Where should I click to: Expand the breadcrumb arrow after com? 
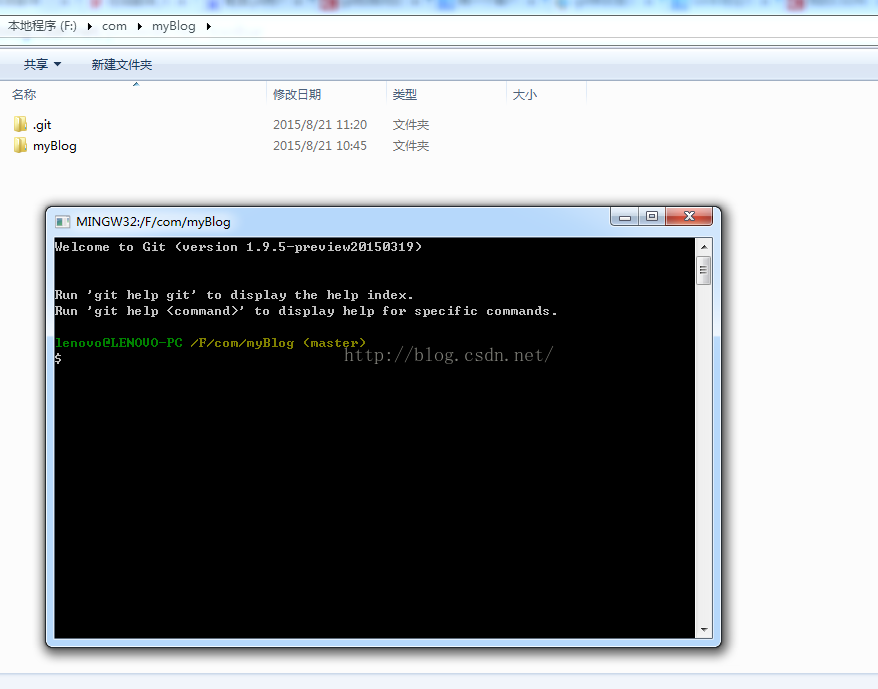tap(139, 26)
